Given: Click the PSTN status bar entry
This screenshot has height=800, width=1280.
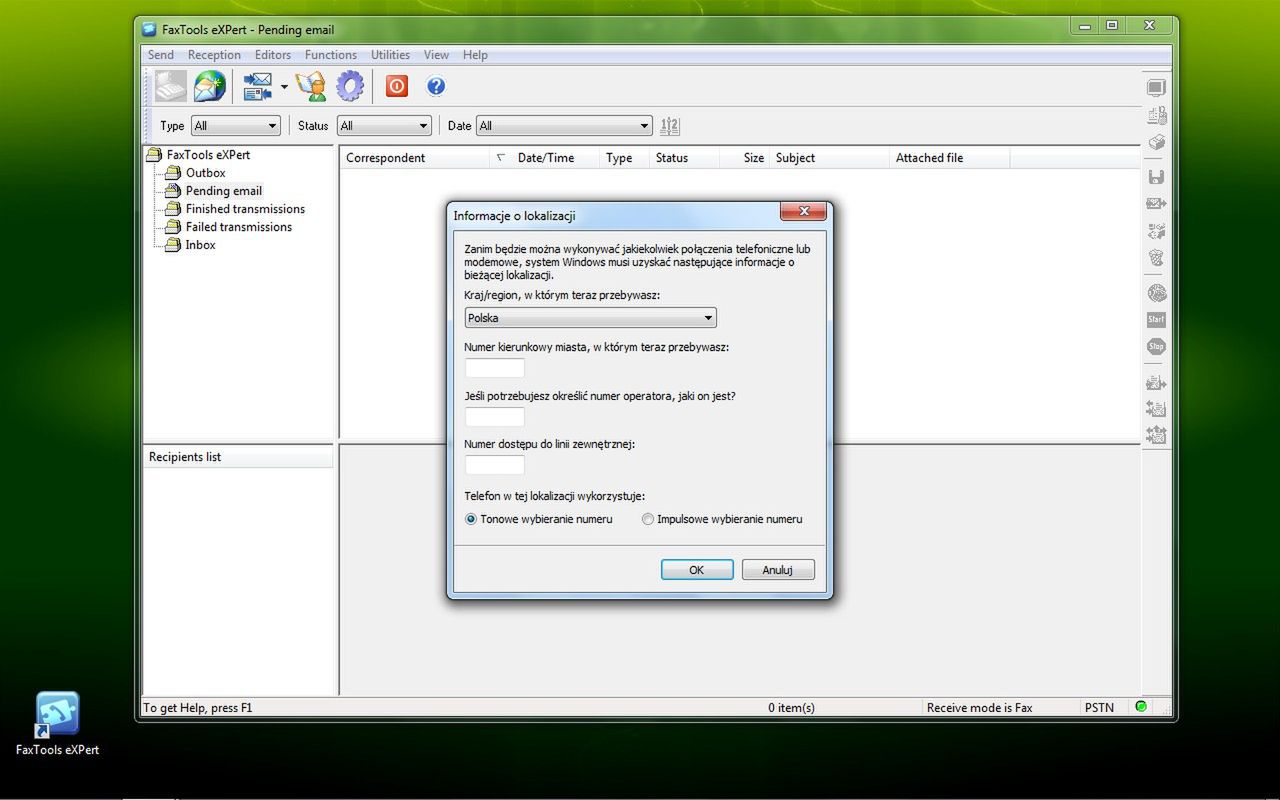Looking at the screenshot, I should [x=1099, y=707].
